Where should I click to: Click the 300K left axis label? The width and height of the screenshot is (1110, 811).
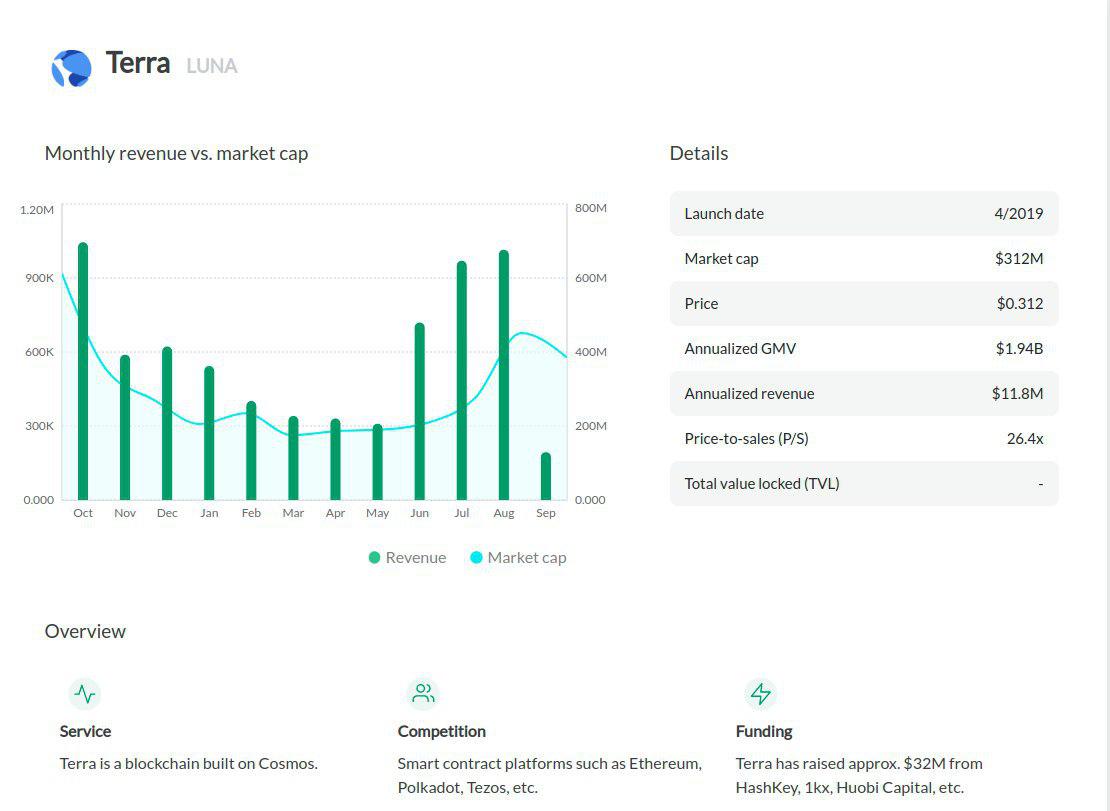tap(40, 426)
